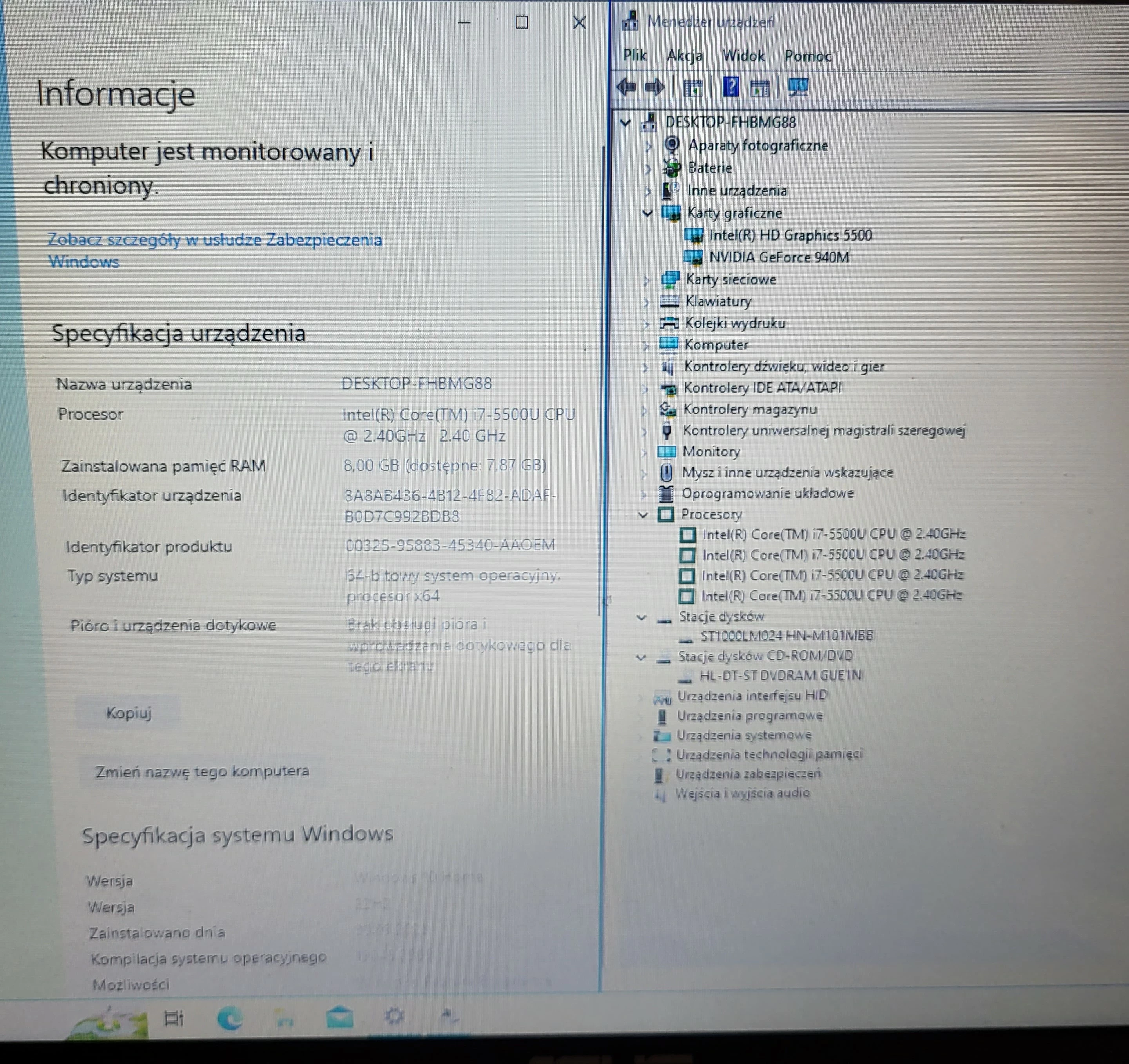The image size is (1129, 1064).
Task: Select Urządzenia zabezpieczeń entry
Action: tap(748, 774)
